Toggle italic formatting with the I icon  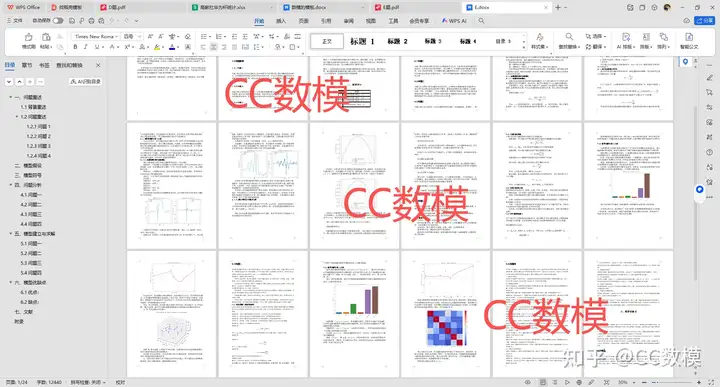(85, 47)
